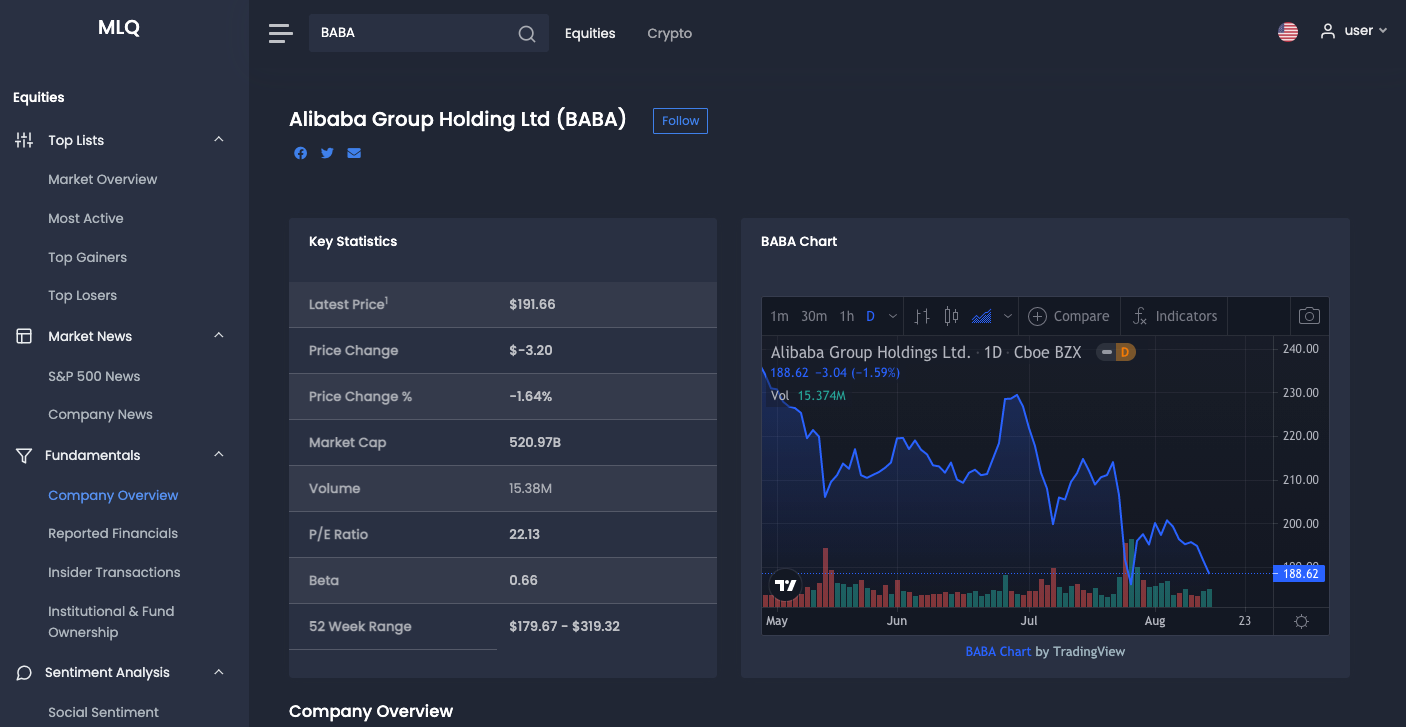1406x727 pixels.
Task: Select the 1h chart interval
Action: (x=847, y=316)
